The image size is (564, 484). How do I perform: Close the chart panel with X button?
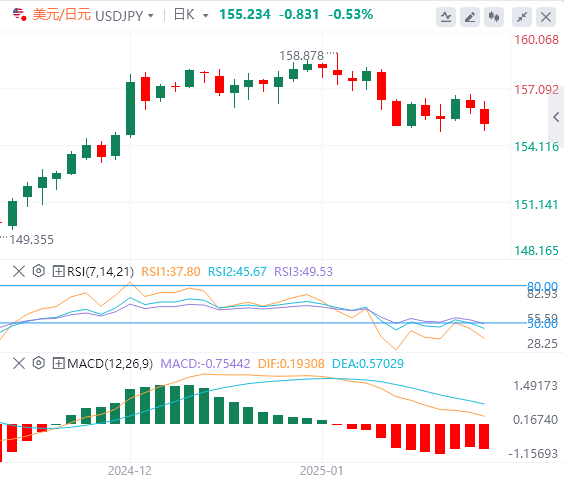coord(546,17)
